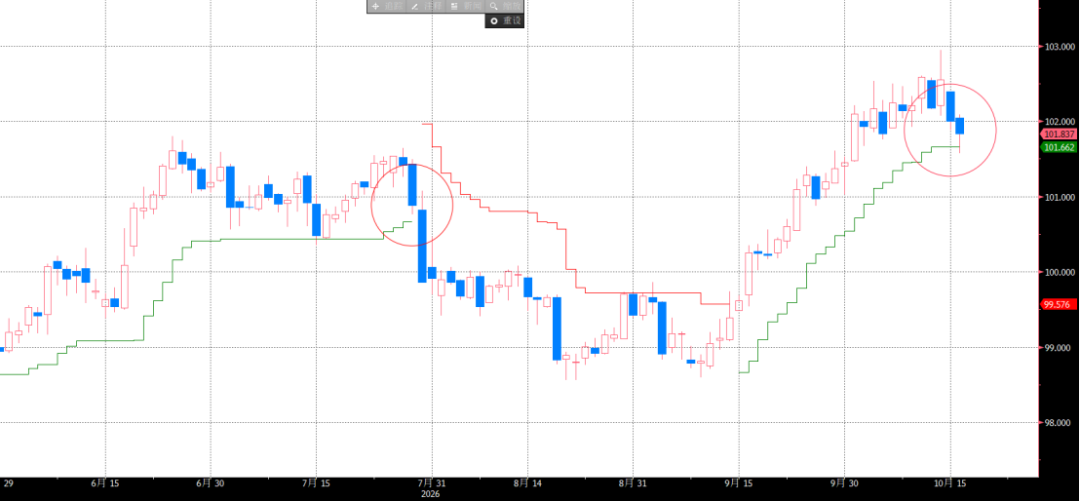
Task: Click the 103.000 price axis label
Action: [x=1059, y=47]
